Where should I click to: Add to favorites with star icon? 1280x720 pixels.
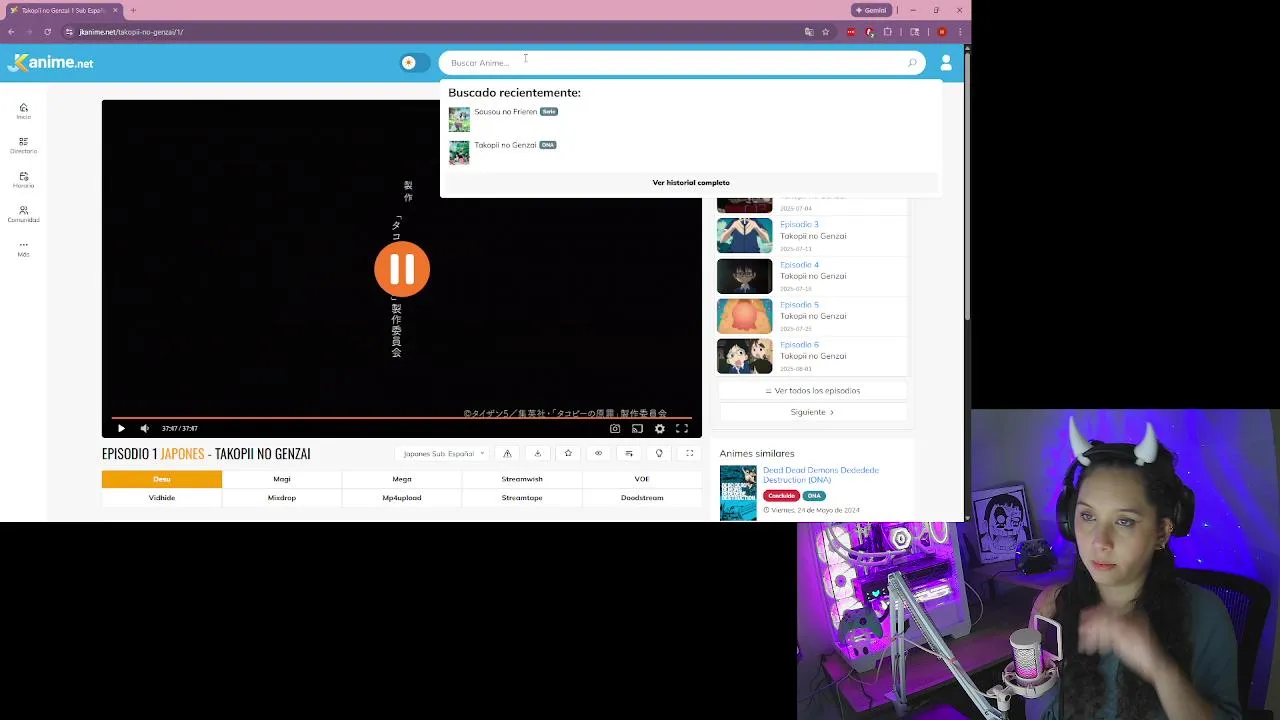[568, 454]
